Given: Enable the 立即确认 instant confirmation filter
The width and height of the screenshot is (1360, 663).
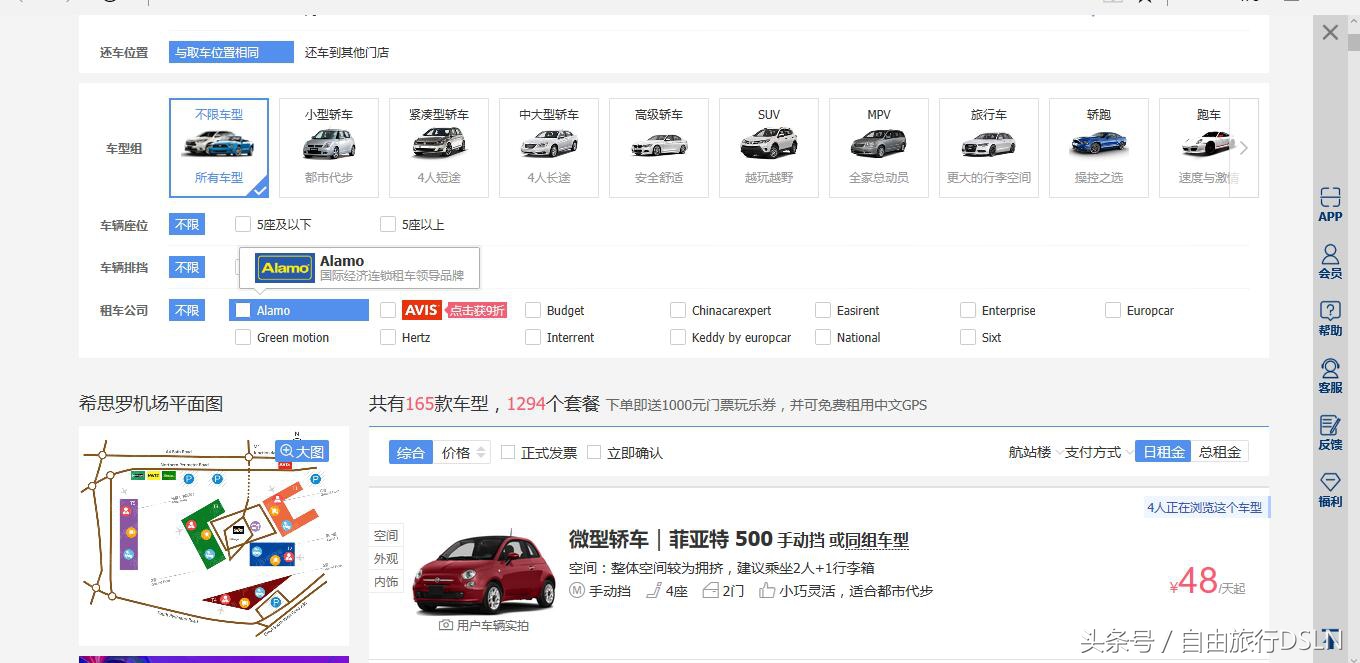Looking at the screenshot, I should 592,452.
